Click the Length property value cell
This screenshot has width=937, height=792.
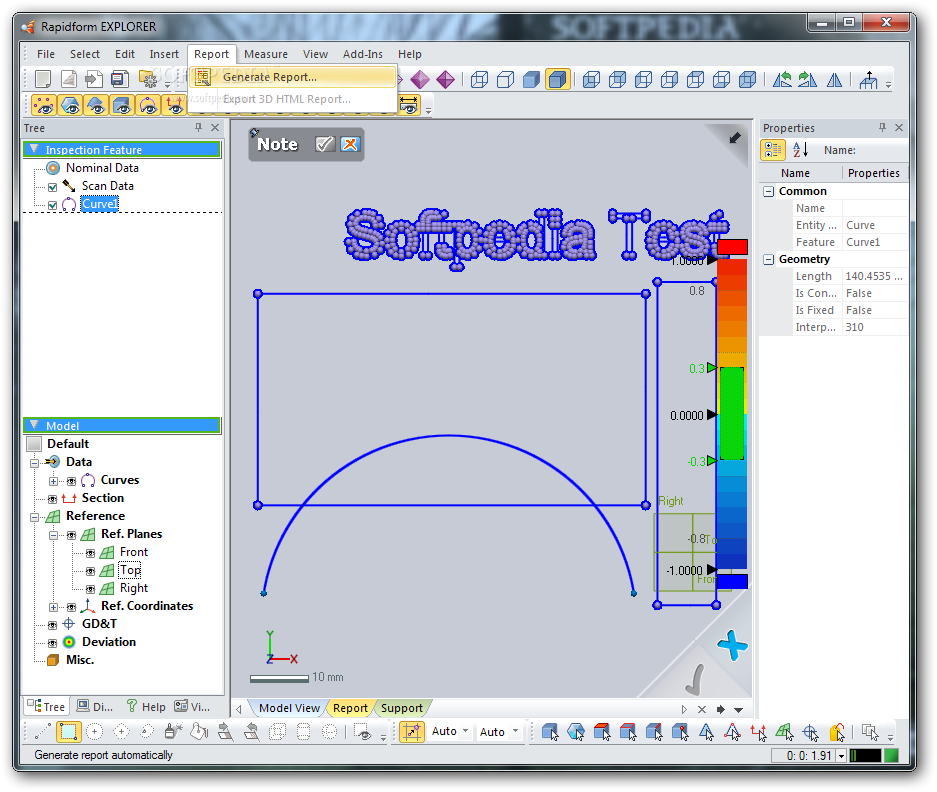coord(875,276)
